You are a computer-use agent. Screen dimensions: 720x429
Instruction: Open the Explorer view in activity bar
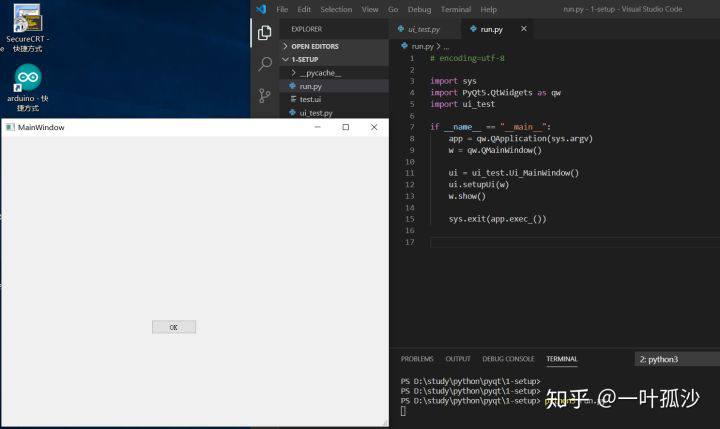[264, 33]
